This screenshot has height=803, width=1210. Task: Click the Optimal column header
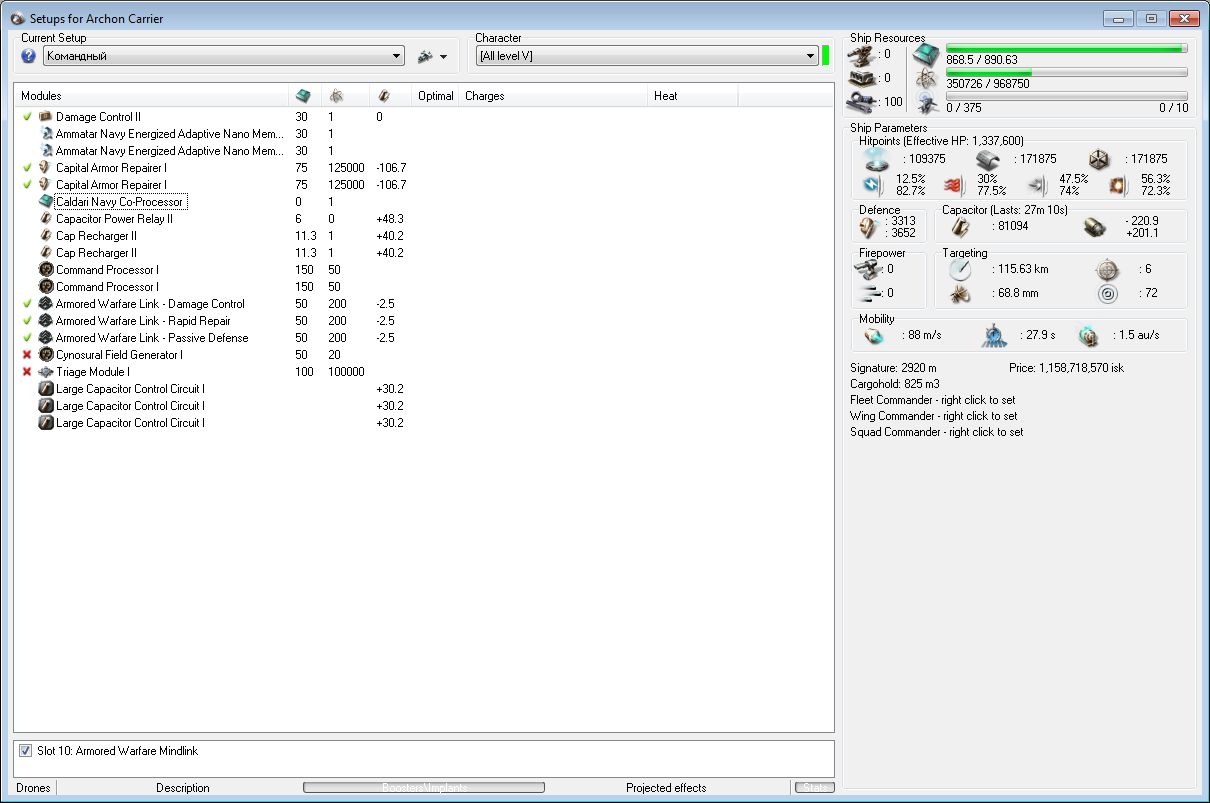point(436,96)
